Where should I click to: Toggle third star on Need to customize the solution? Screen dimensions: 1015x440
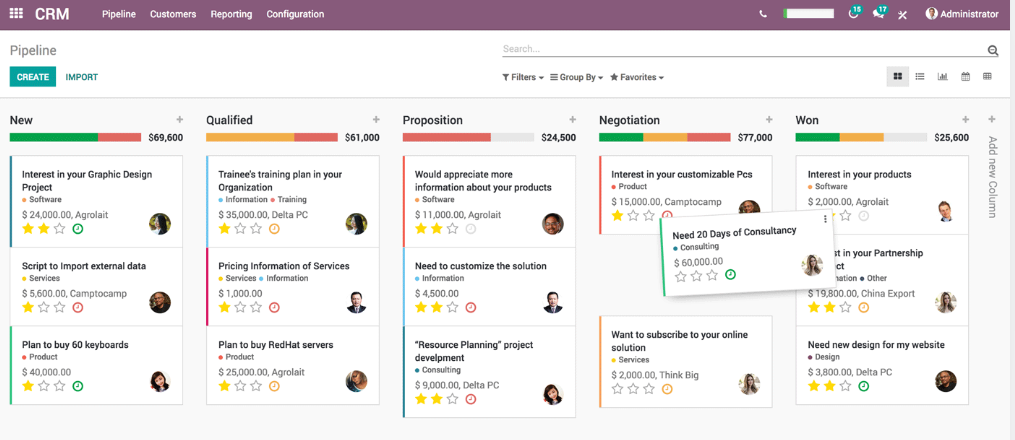coord(453,307)
